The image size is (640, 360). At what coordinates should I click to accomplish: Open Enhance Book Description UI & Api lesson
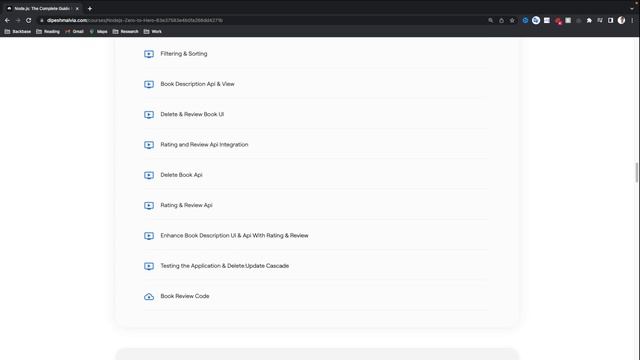[234, 236]
